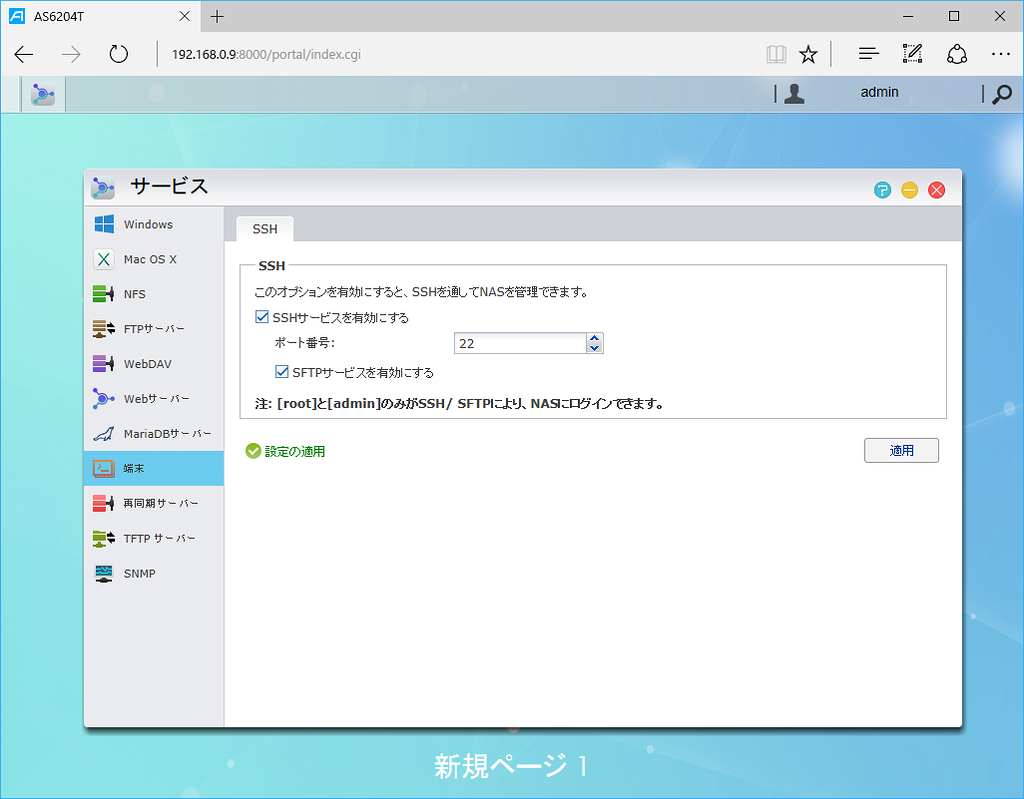Open Mac OS X service settings
This screenshot has width=1024, height=799.
[x=103, y=259]
